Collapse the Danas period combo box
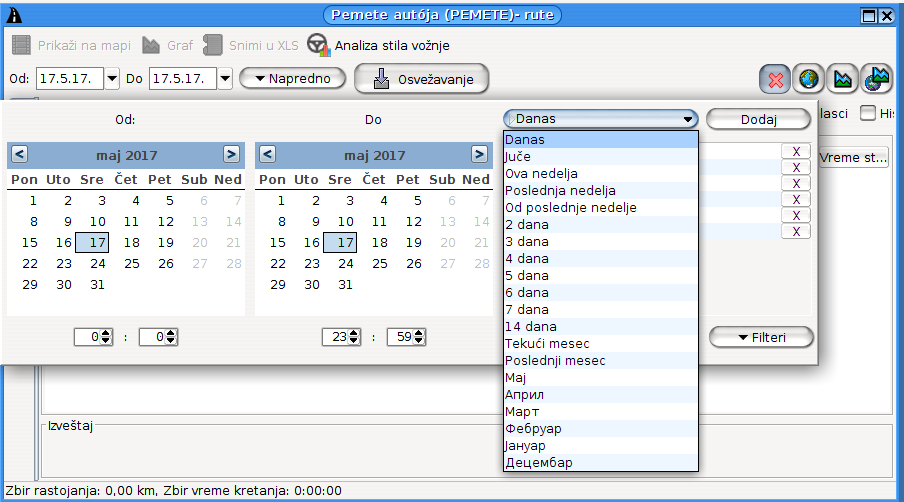904x502 pixels. pos(688,119)
